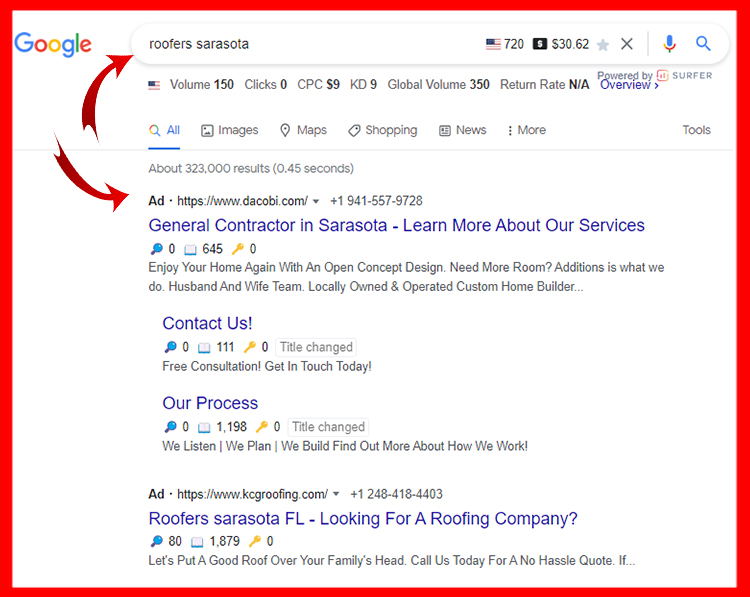Click phone number +1 941-557-9728

point(376,201)
